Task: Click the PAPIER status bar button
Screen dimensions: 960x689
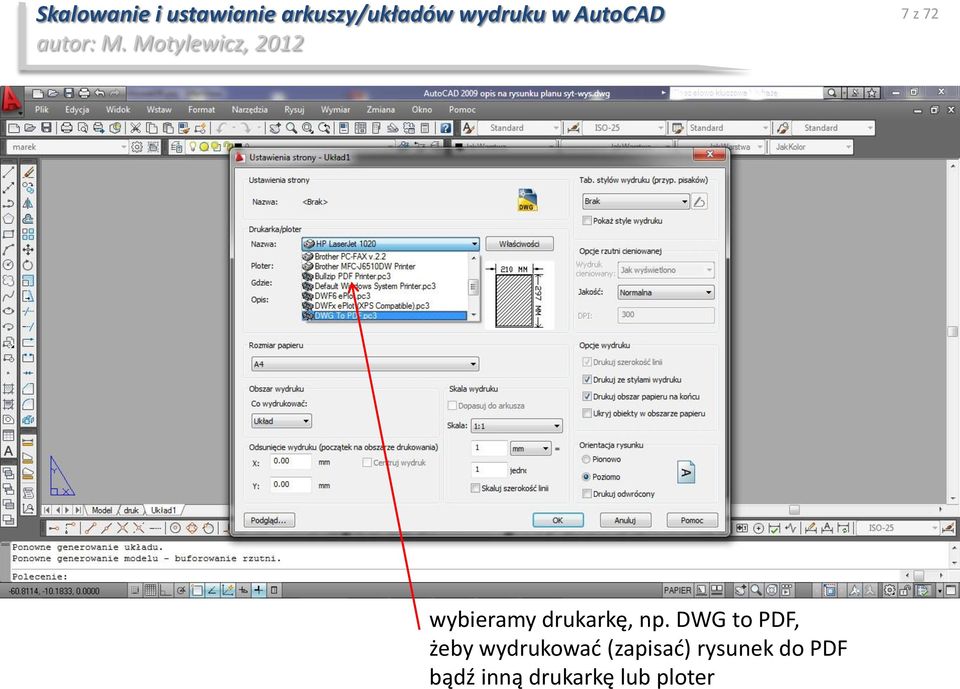Action: click(677, 590)
